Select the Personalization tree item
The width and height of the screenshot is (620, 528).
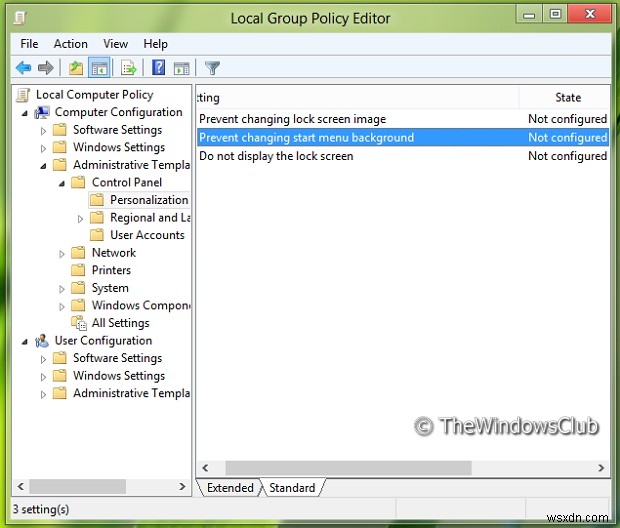pos(149,200)
